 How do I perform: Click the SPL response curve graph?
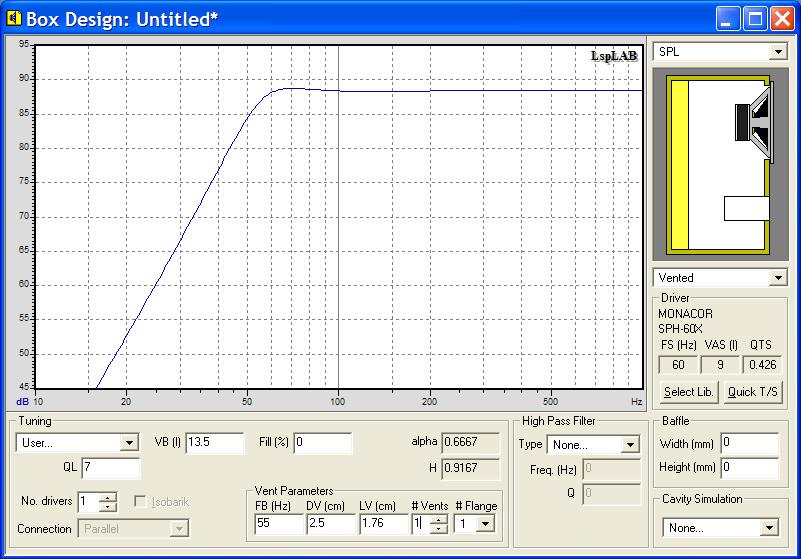[x=338, y=217]
